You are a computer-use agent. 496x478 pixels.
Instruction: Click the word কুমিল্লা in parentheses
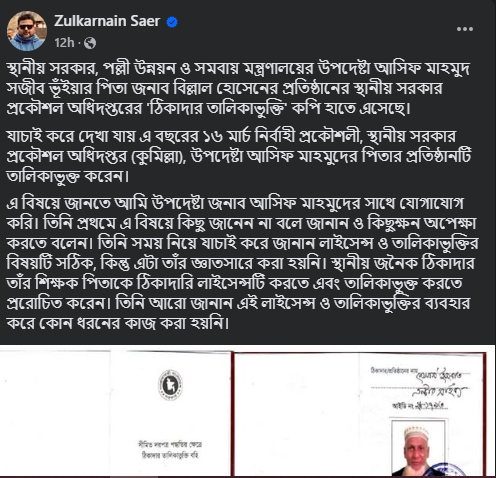[x=157, y=156]
